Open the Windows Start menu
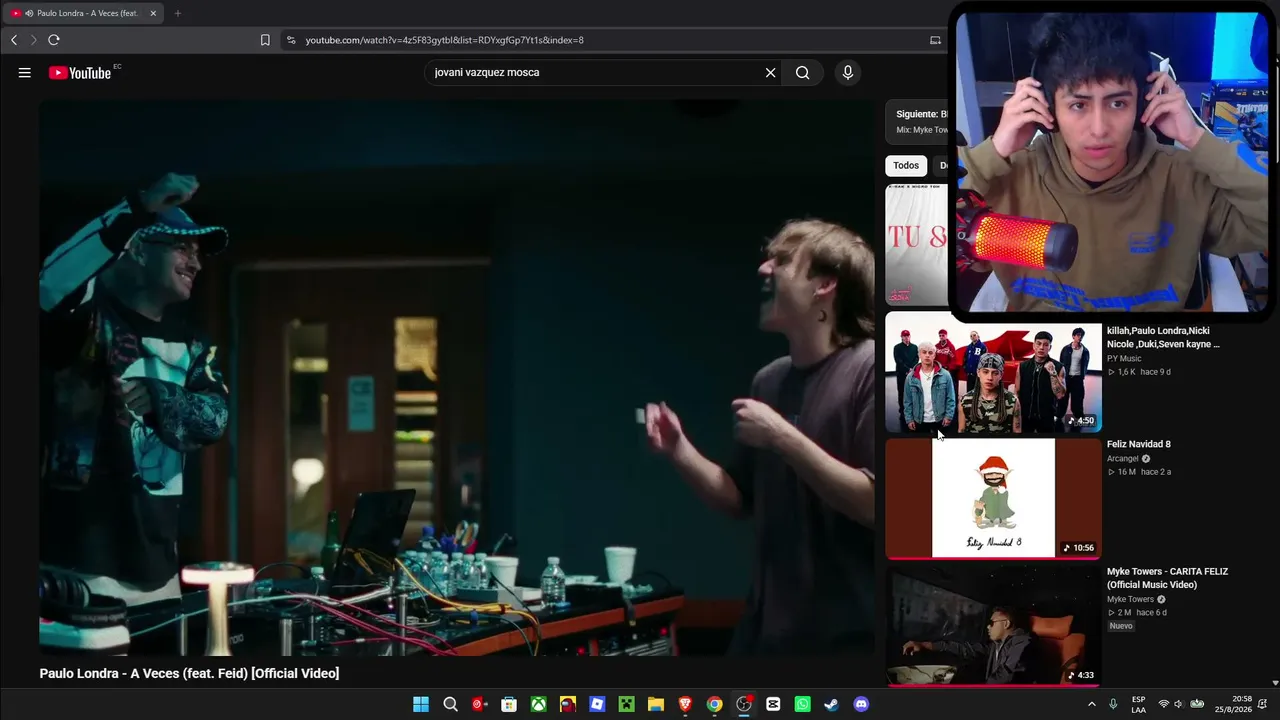 pos(421,704)
